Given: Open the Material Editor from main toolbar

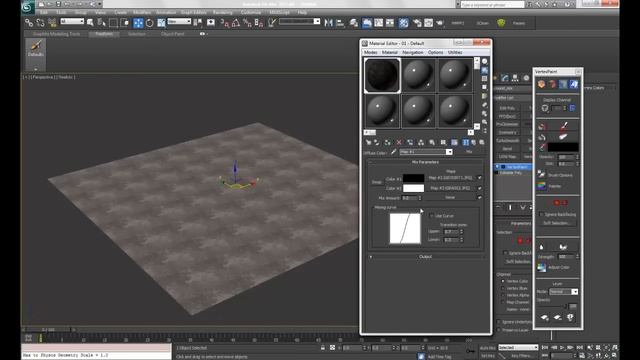Looking at the screenshot, I should coord(403,23).
